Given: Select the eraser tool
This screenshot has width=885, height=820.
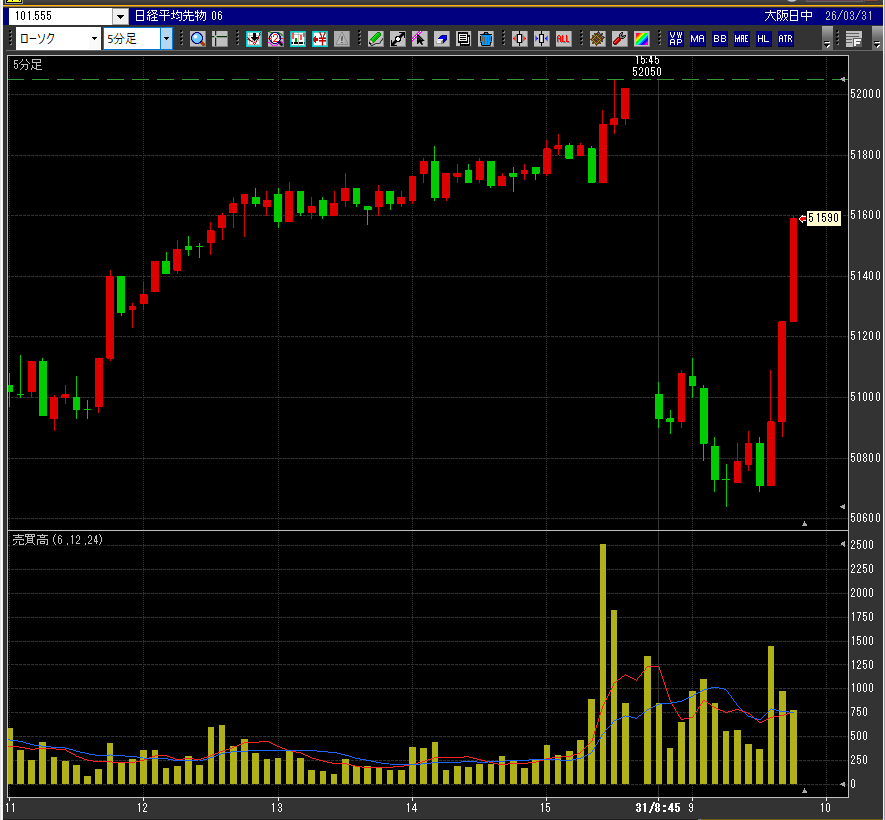Looking at the screenshot, I should 441,39.
